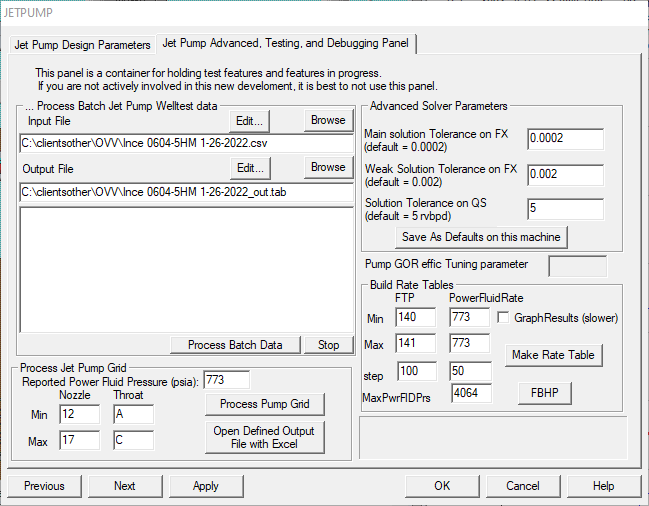Switch to Jet Pump Design Parameters tab
The width and height of the screenshot is (649, 506).
coord(82,45)
